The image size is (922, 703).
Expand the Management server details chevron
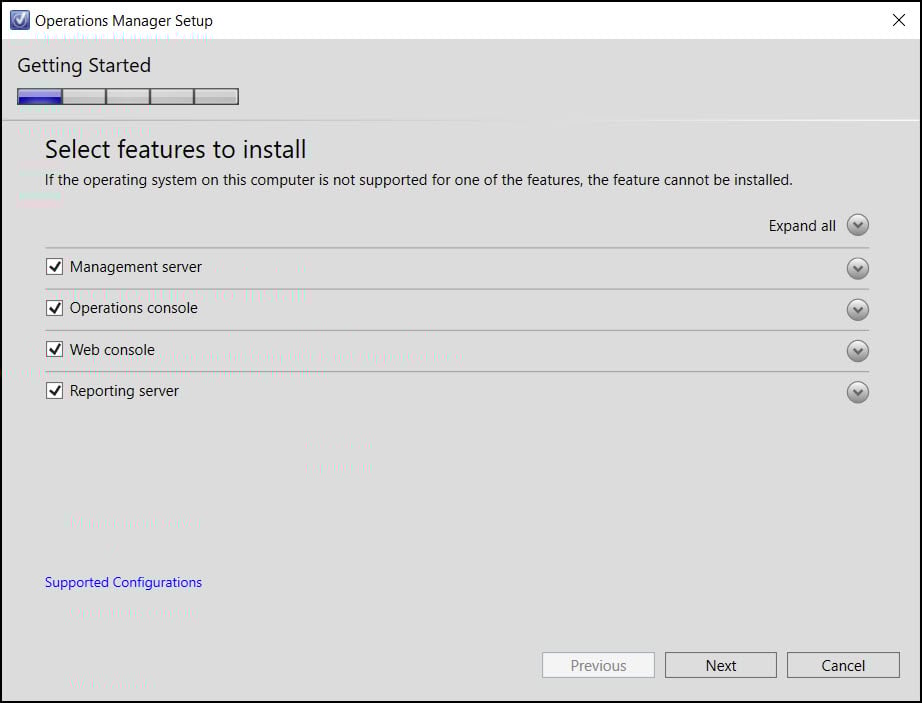coord(857,269)
